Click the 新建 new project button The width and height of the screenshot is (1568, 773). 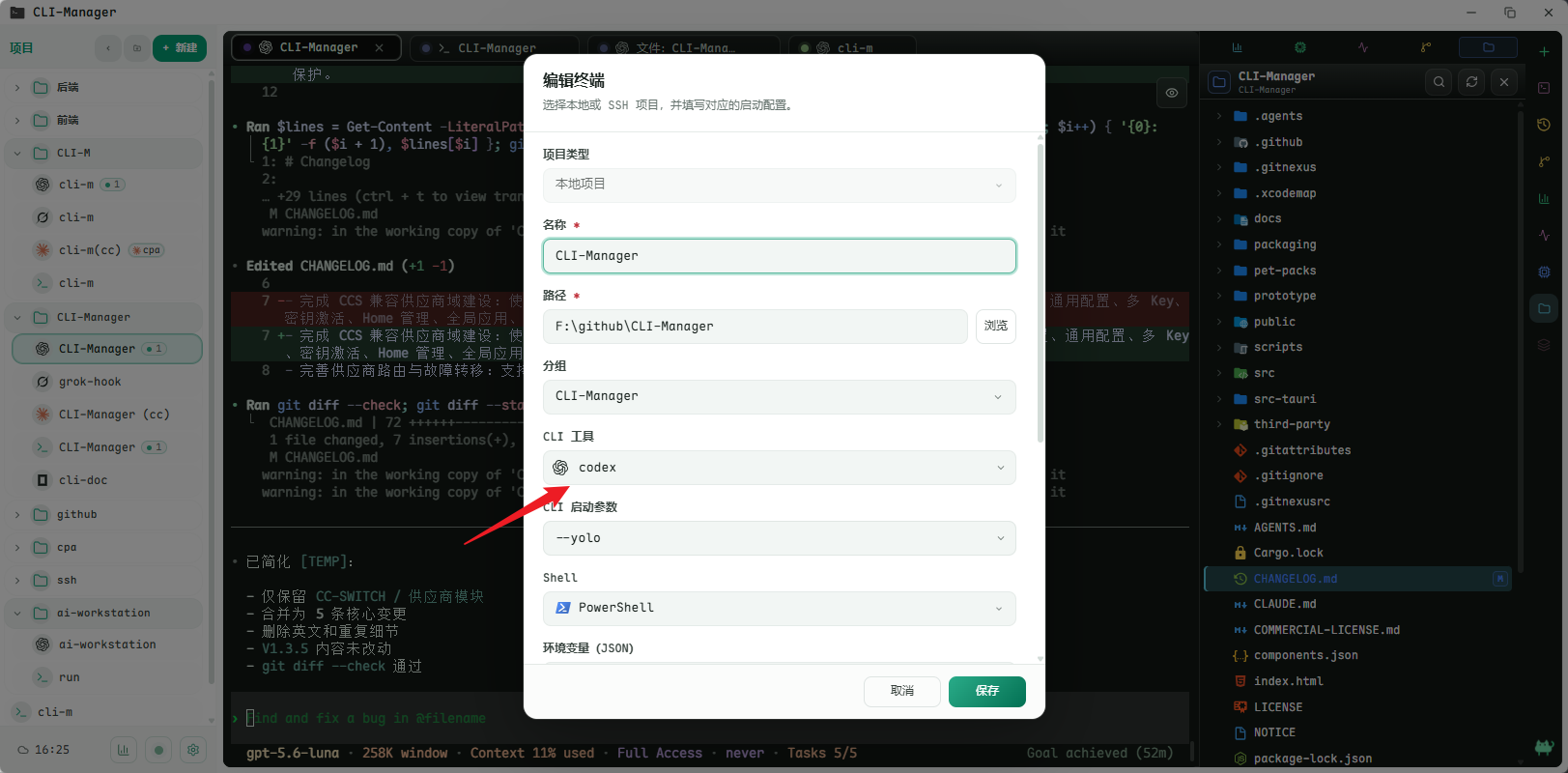coord(180,48)
